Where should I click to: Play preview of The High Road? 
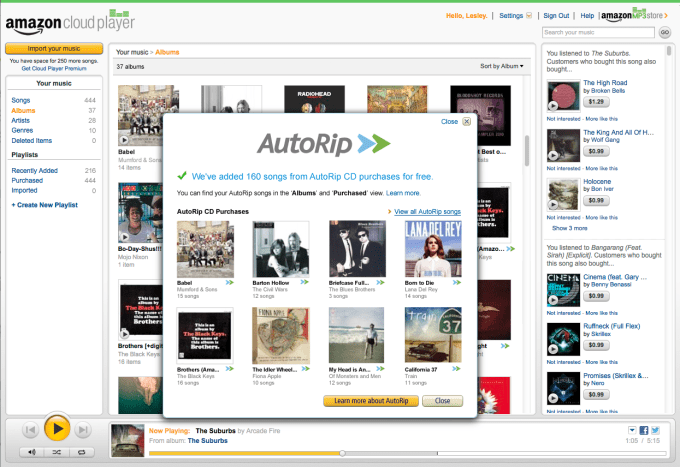[x=553, y=105]
